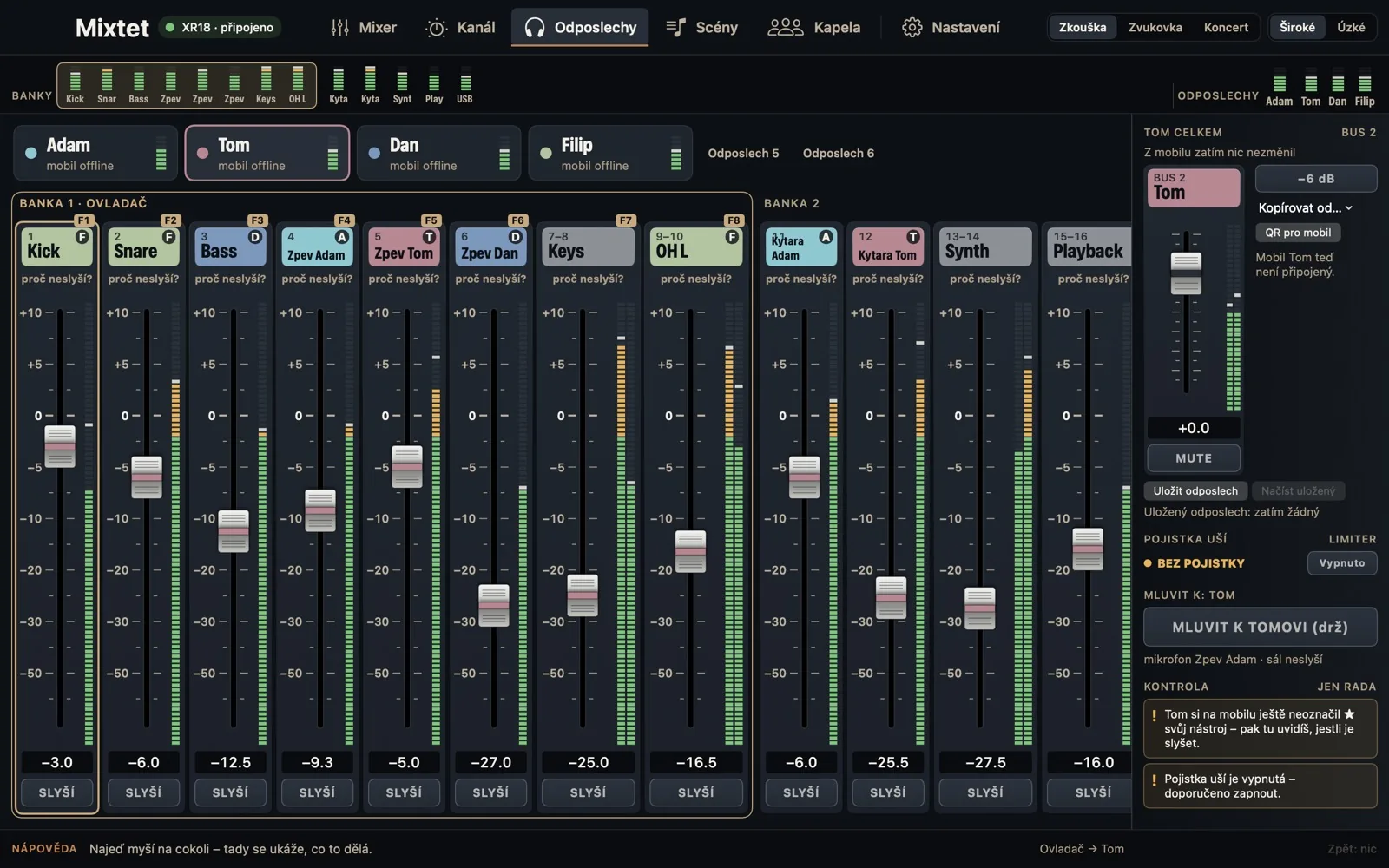Click Filip meter in top Odposlechy strip
The width and height of the screenshot is (1389, 868).
1365,89
